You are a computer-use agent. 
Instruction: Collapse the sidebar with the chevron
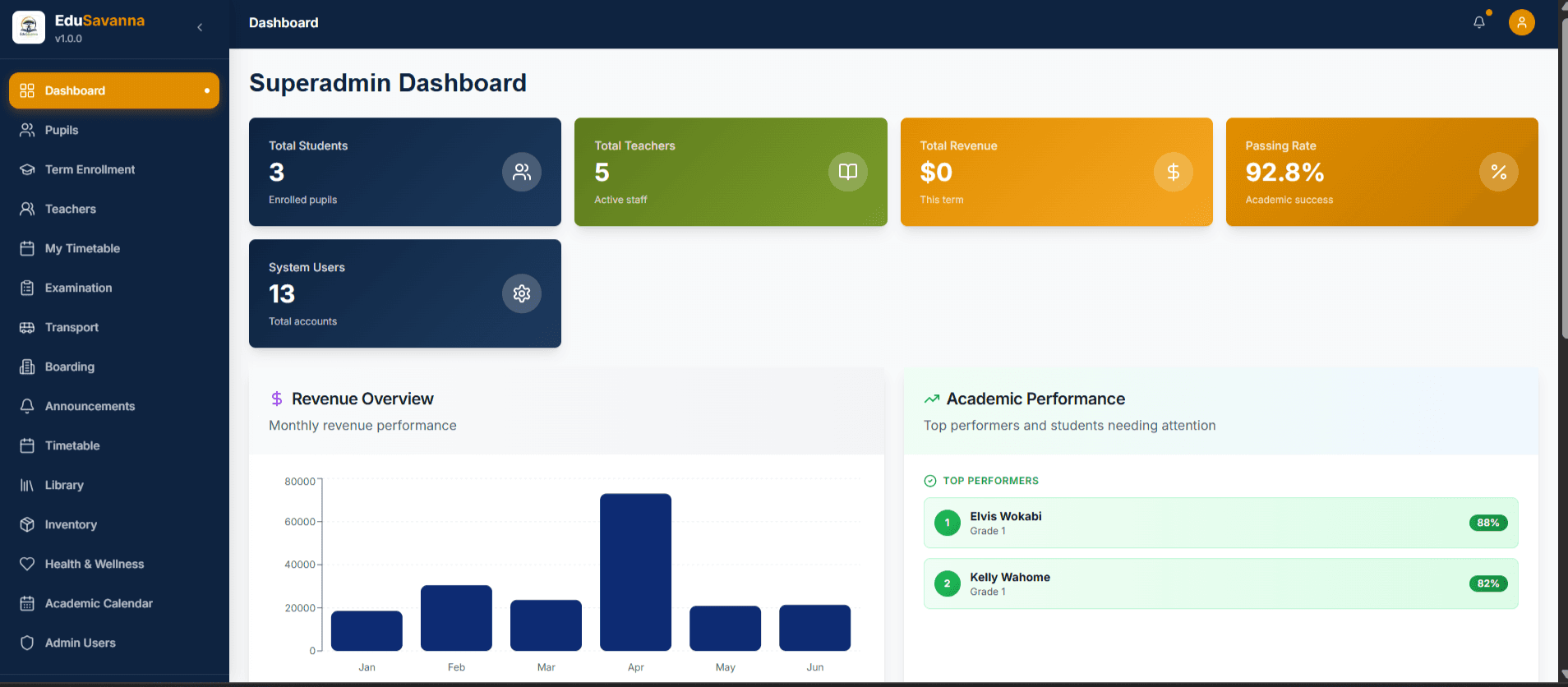coord(200,27)
